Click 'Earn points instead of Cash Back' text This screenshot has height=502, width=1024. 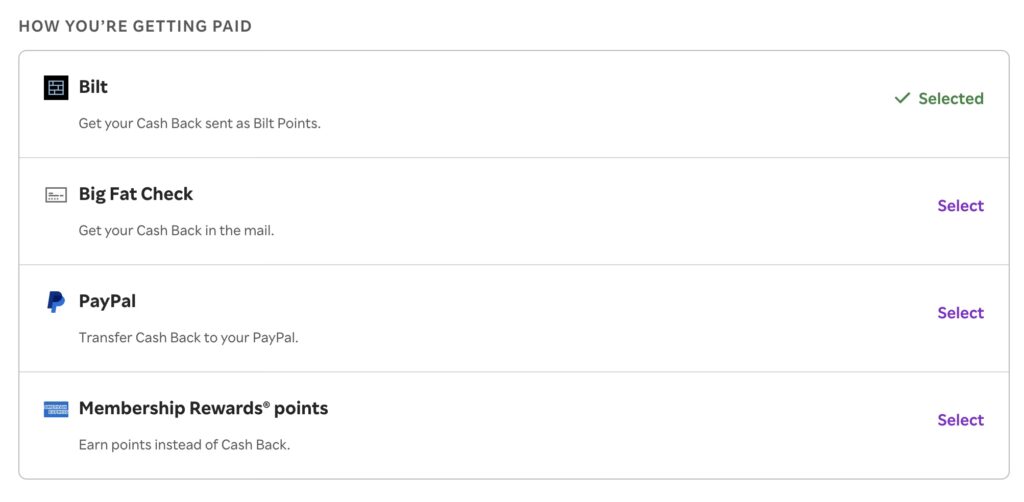[184, 445]
